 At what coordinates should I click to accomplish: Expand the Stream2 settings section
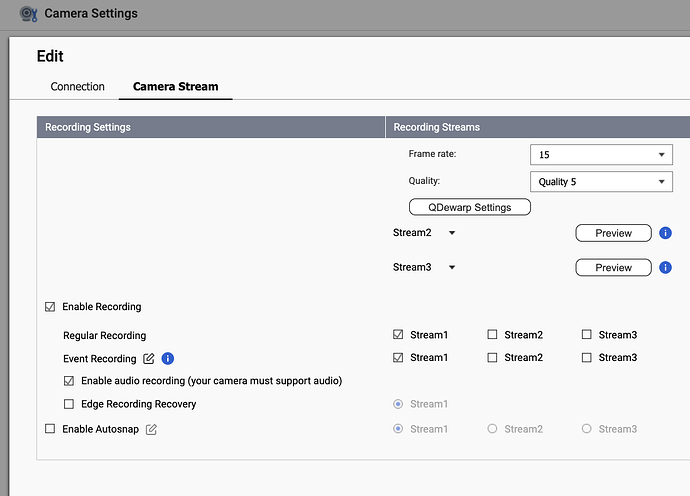452,233
